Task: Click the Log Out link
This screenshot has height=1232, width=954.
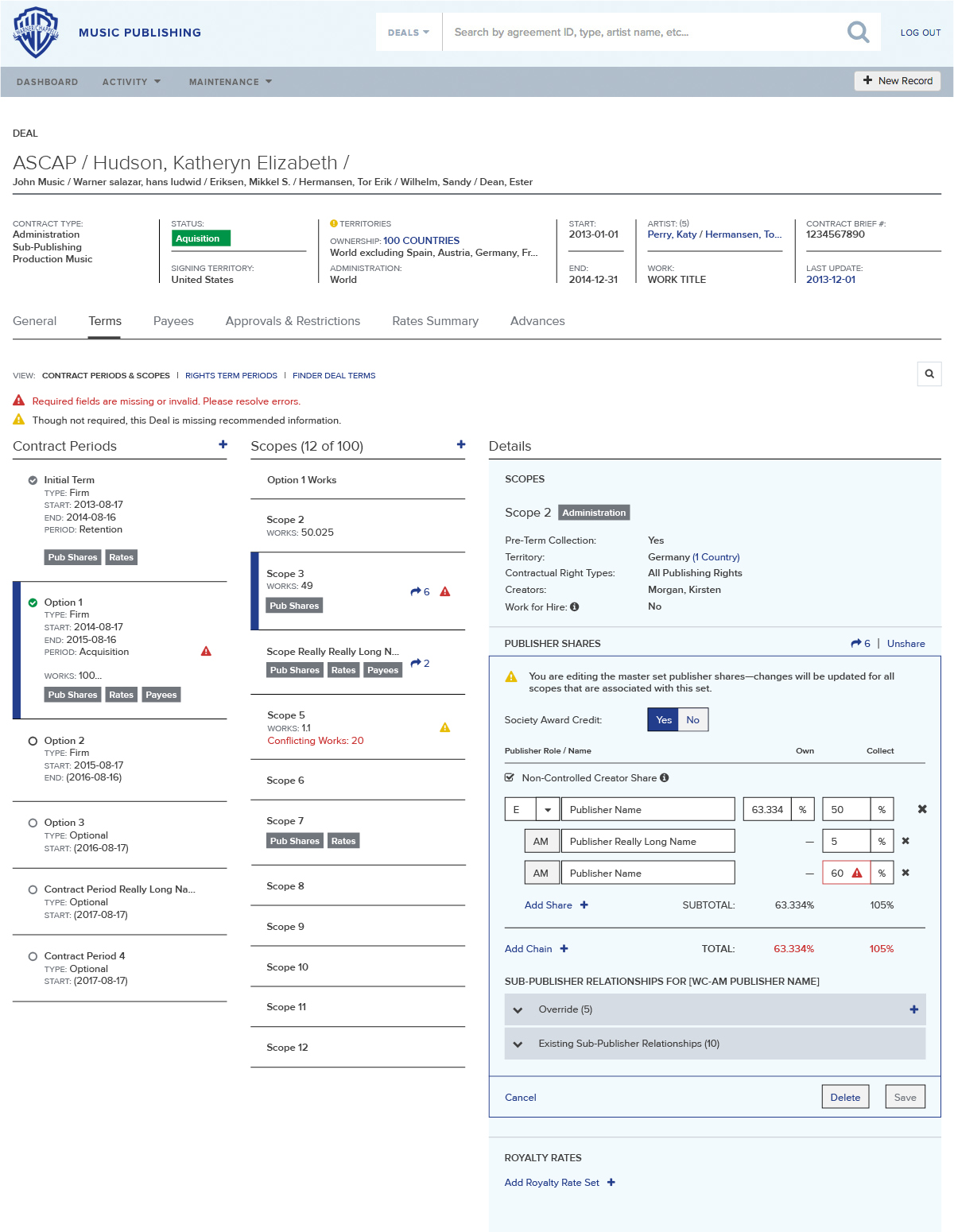Action: pyautogui.click(x=921, y=33)
